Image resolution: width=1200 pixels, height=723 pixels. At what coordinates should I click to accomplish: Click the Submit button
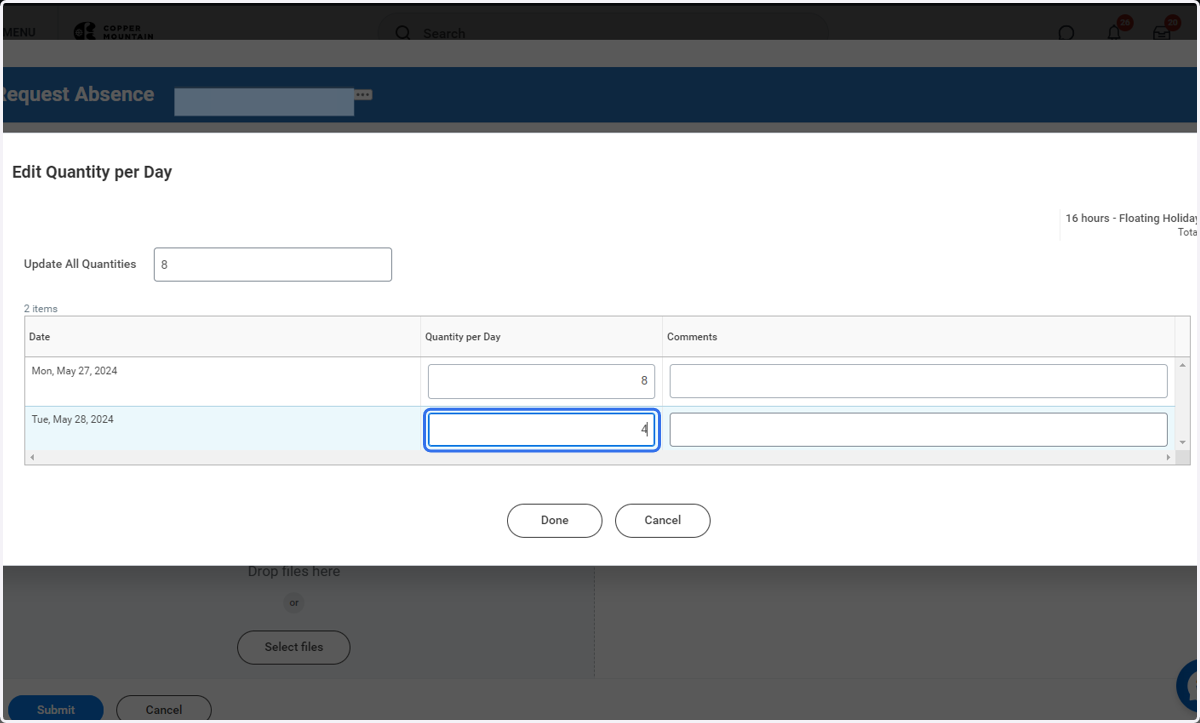56,709
